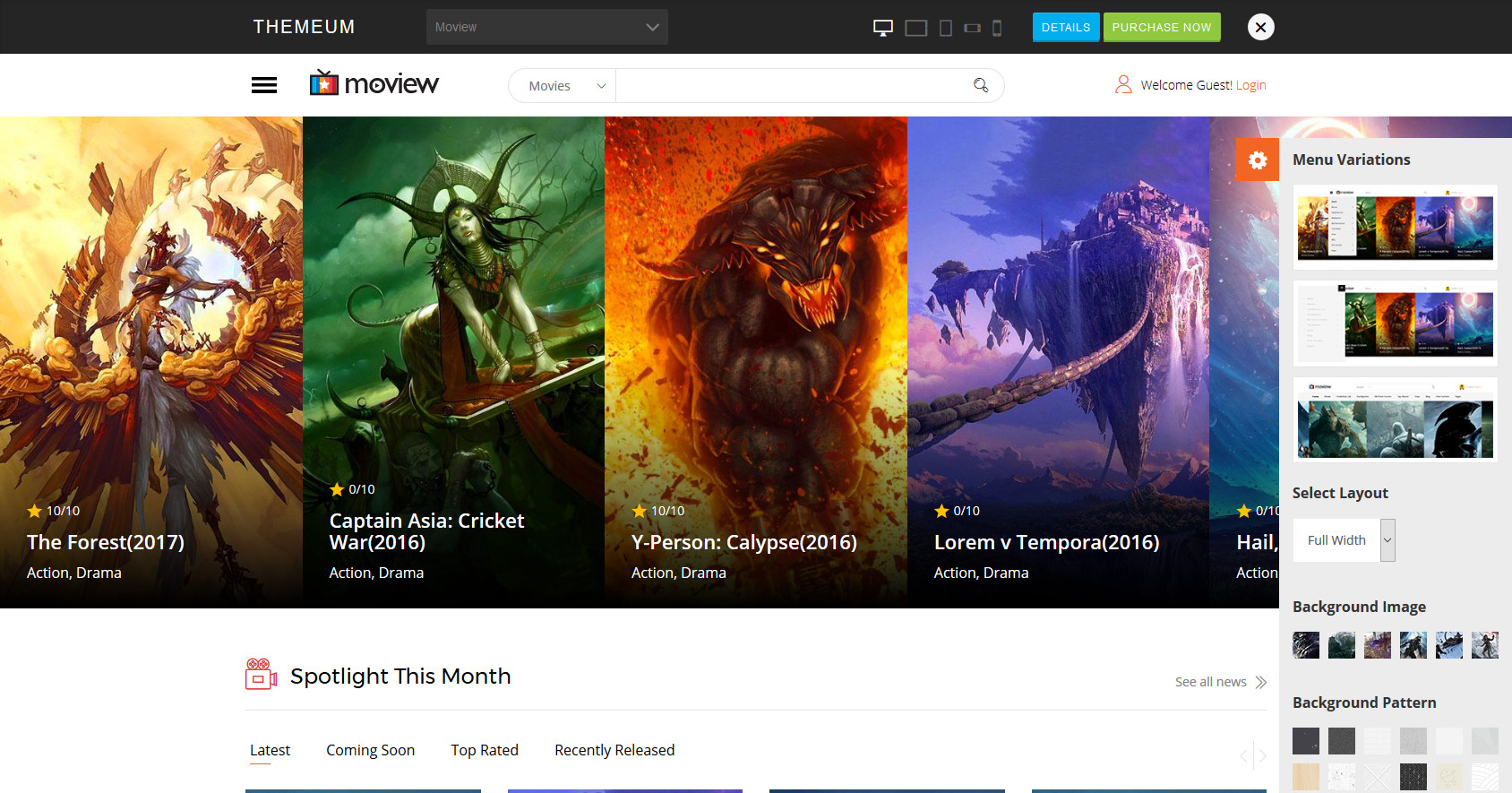
Task: Choose the sixth background image swatch
Action: click(1485, 645)
